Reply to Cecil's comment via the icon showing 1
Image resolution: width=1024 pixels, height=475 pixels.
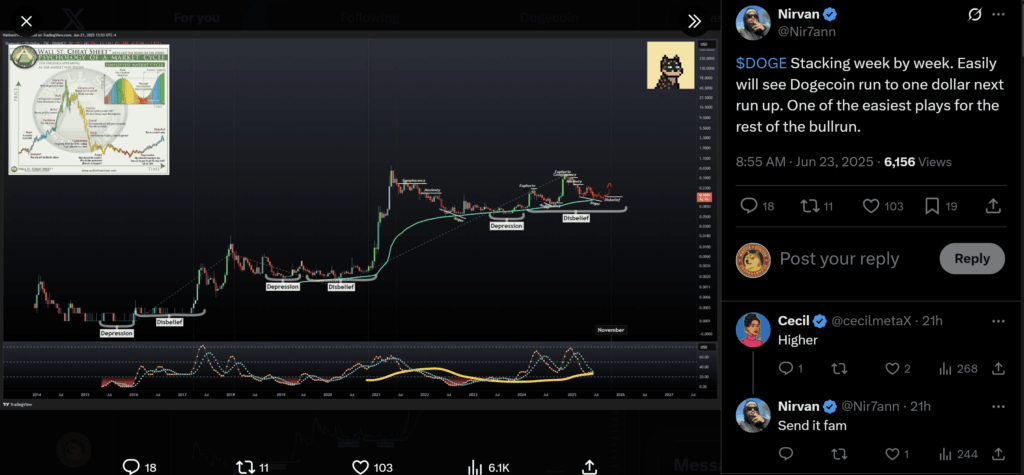(x=791, y=369)
